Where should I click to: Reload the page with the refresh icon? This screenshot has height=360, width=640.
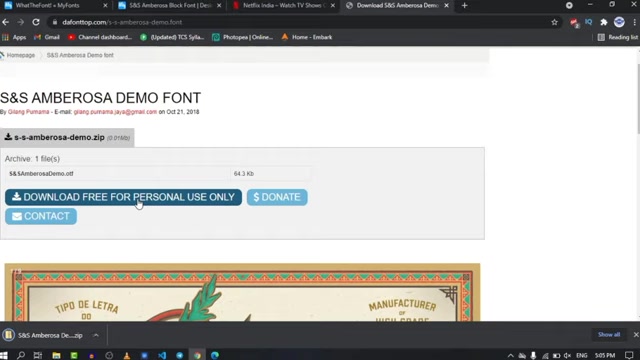[x=36, y=22]
